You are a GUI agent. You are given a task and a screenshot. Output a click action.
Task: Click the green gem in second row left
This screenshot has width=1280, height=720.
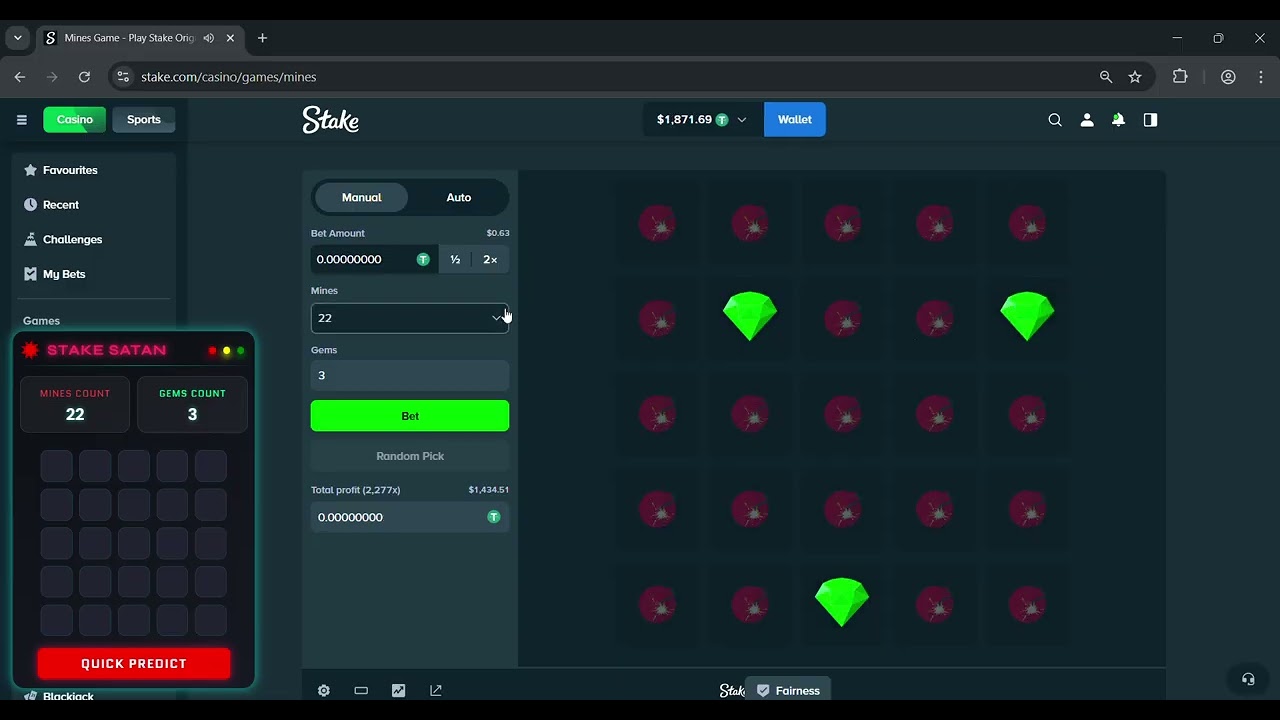click(x=750, y=316)
